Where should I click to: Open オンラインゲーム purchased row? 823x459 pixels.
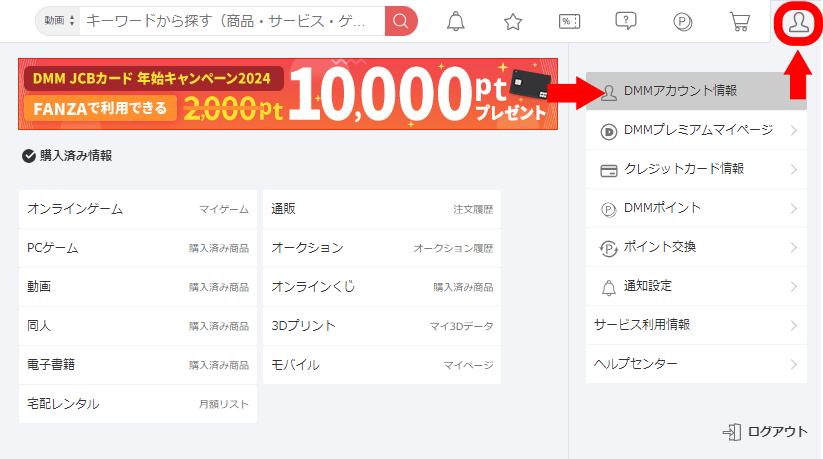point(138,209)
